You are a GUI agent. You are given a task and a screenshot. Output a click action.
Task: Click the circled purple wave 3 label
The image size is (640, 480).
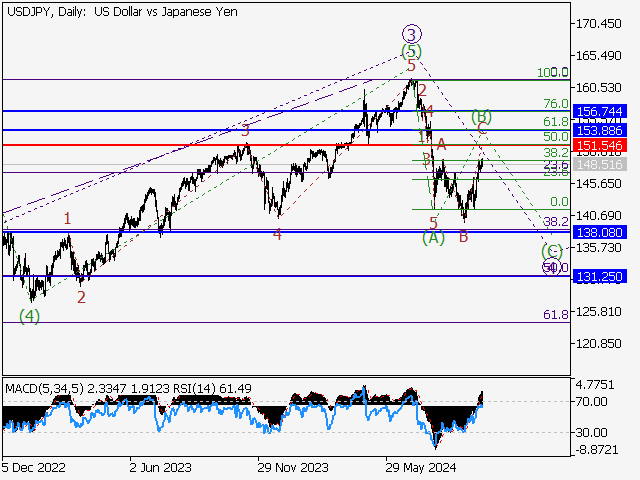(410, 33)
